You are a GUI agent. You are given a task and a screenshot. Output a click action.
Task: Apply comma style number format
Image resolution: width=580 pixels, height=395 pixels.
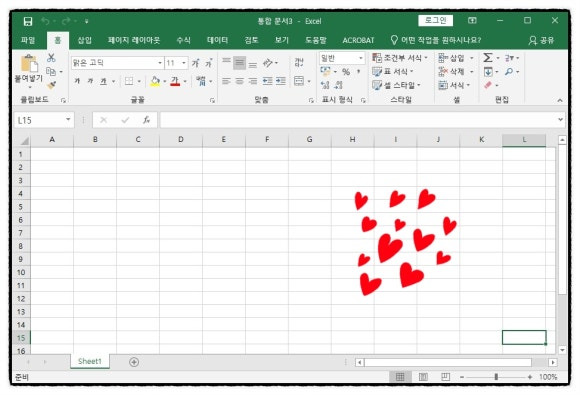358,71
